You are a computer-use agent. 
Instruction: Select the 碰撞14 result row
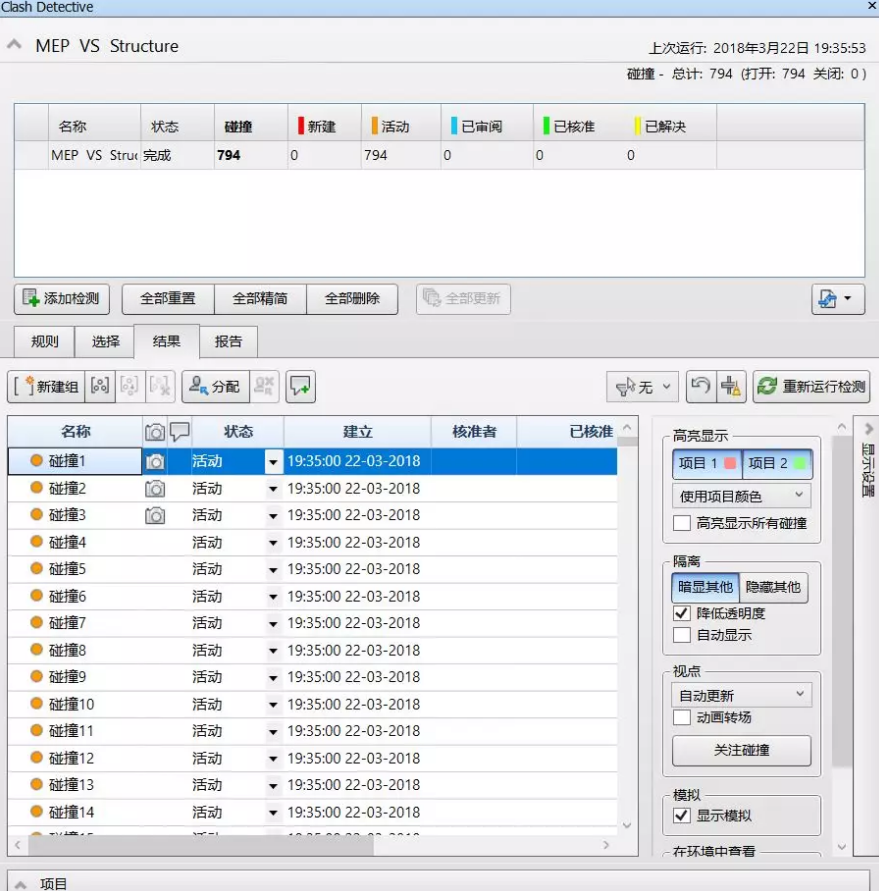pos(313,812)
